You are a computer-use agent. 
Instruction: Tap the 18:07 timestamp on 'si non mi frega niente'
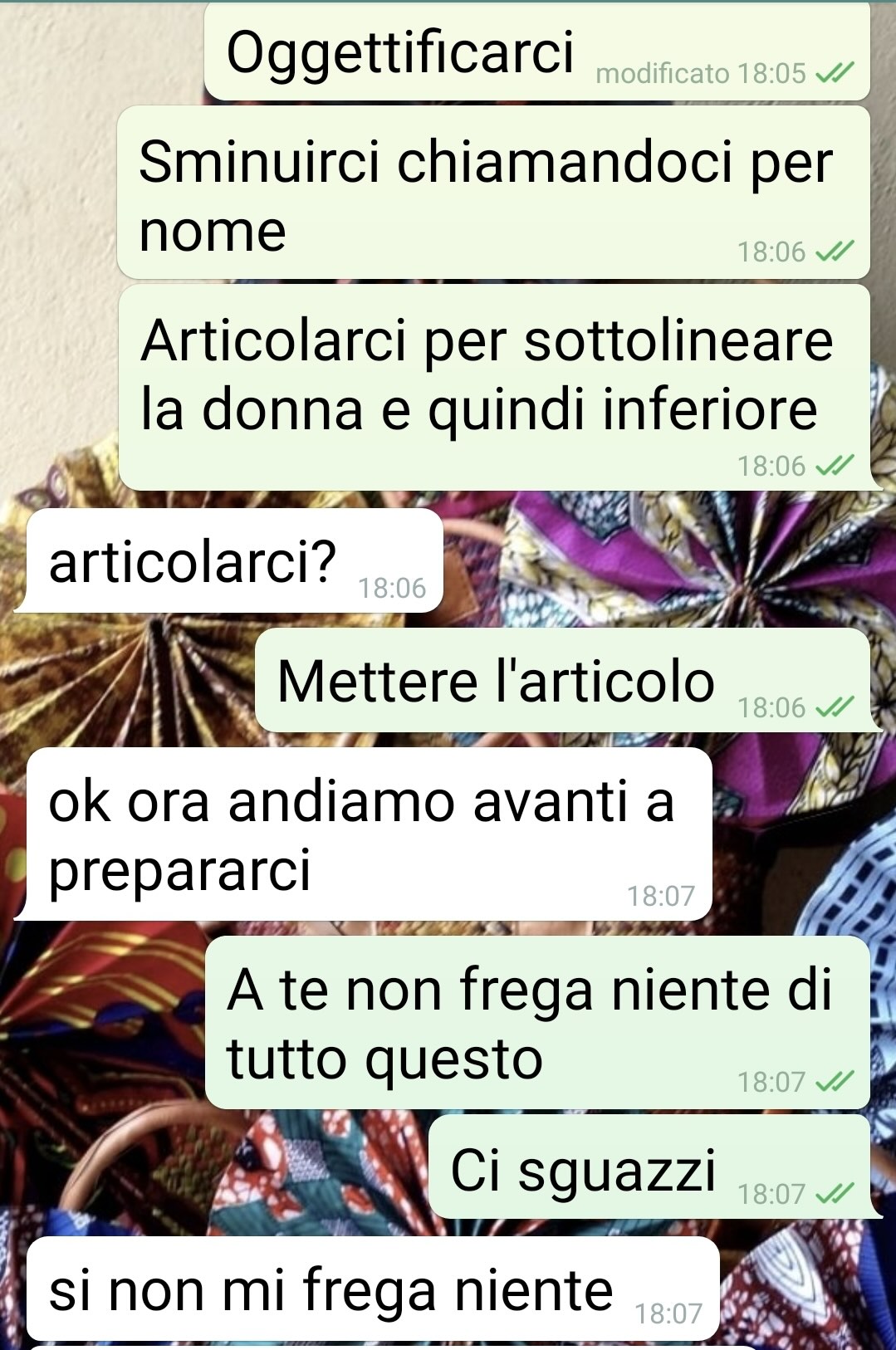[x=668, y=1313]
